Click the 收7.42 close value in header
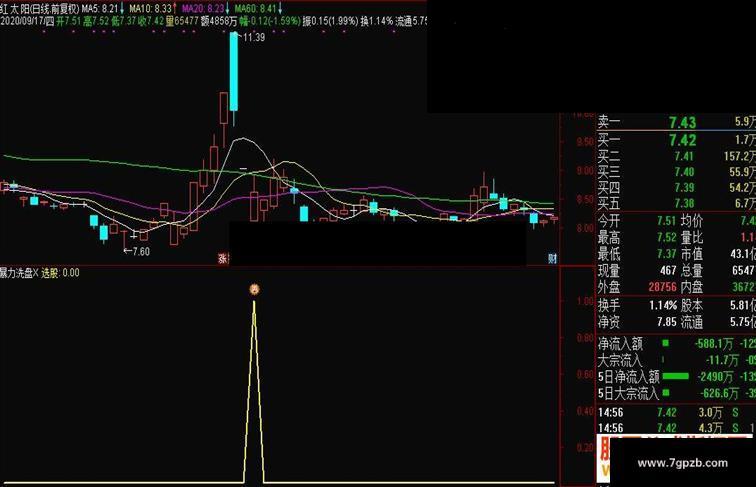 point(151,21)
